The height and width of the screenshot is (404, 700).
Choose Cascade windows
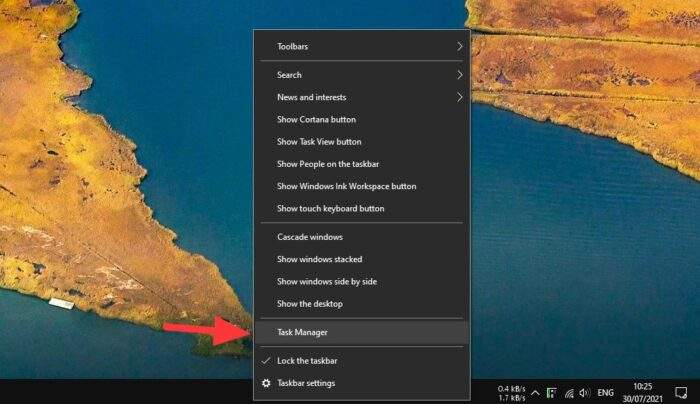362,237
